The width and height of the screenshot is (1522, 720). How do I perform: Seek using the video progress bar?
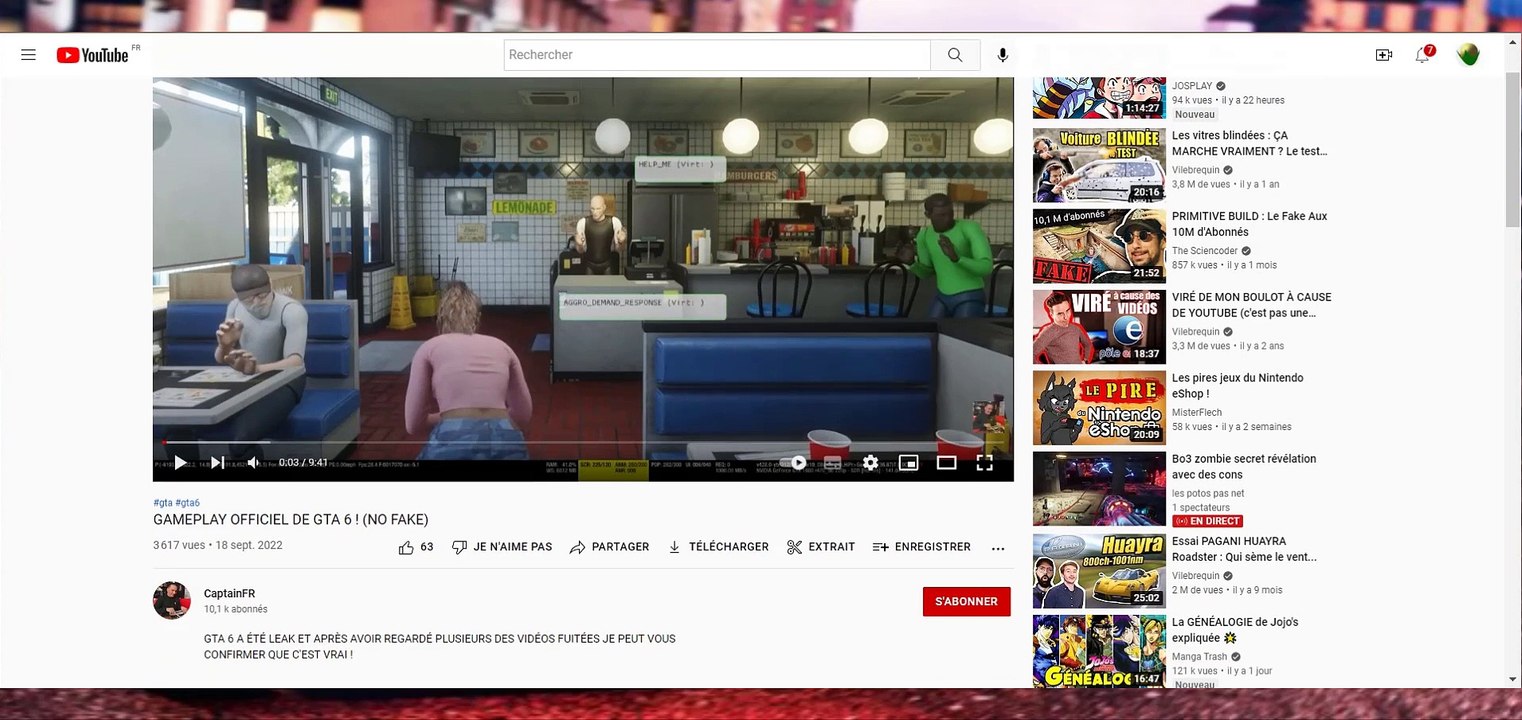583,442
